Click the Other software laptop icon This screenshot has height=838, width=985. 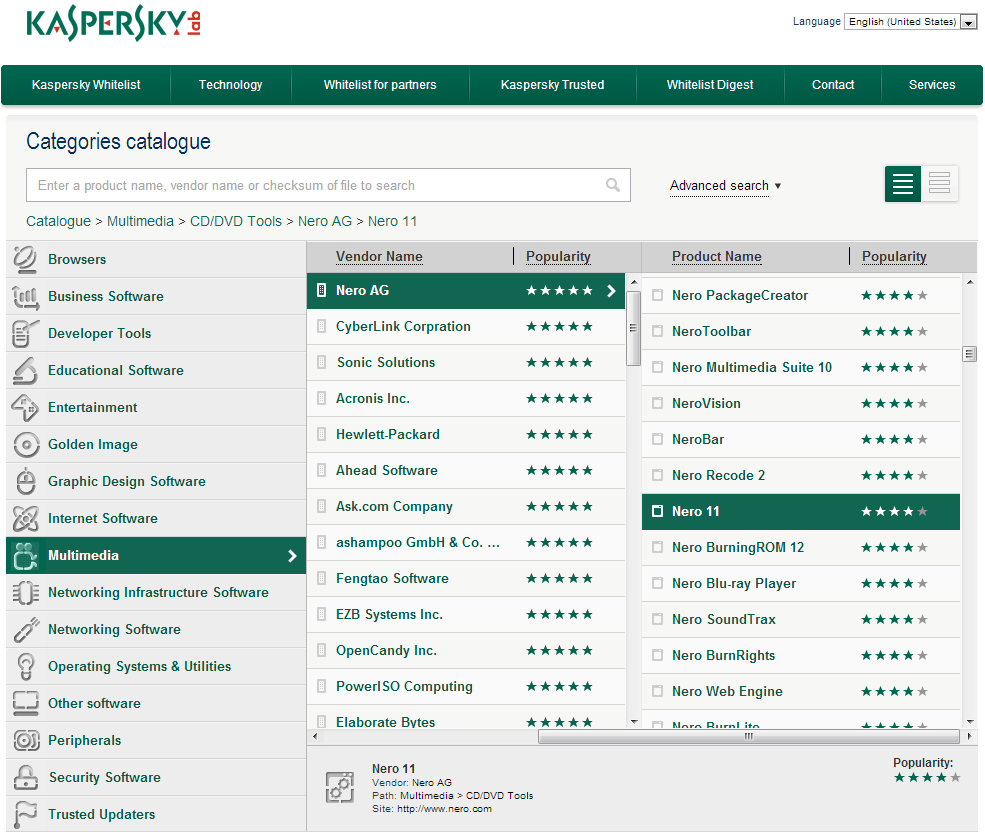(x=26, y=704)
